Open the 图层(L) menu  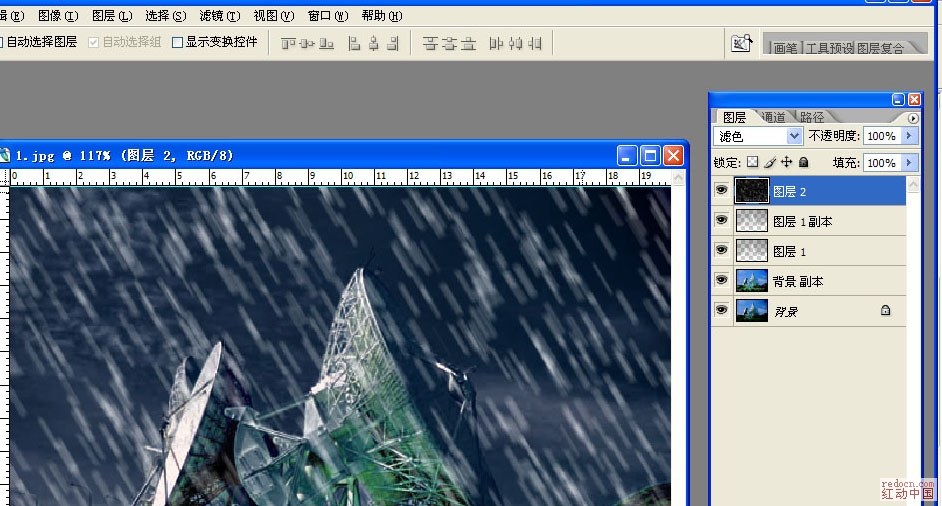[x=112, y=16]
